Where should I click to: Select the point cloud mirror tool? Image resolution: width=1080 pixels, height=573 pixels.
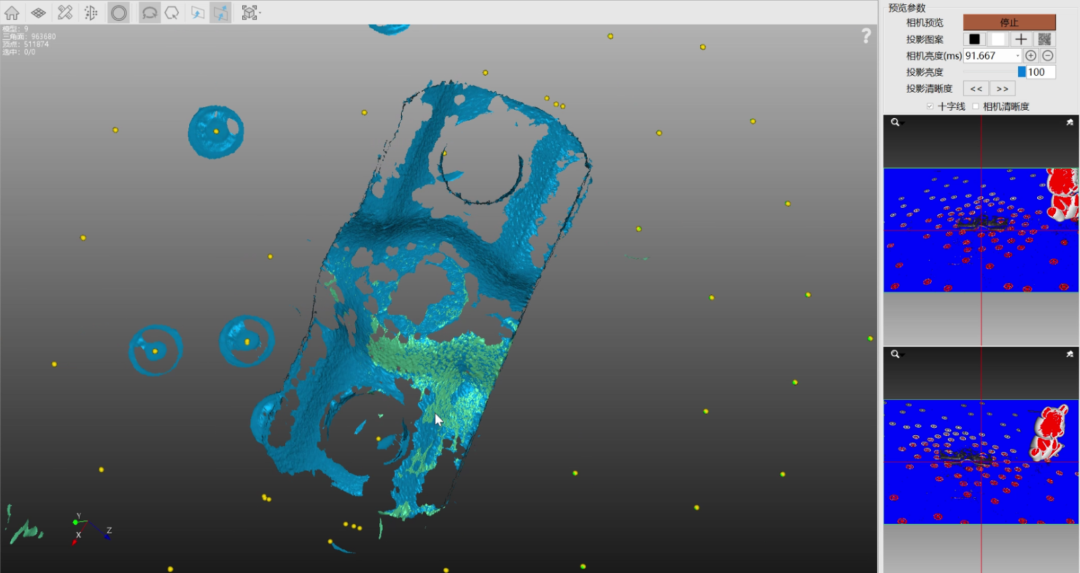pyautogui.click(x=91, y=12)
